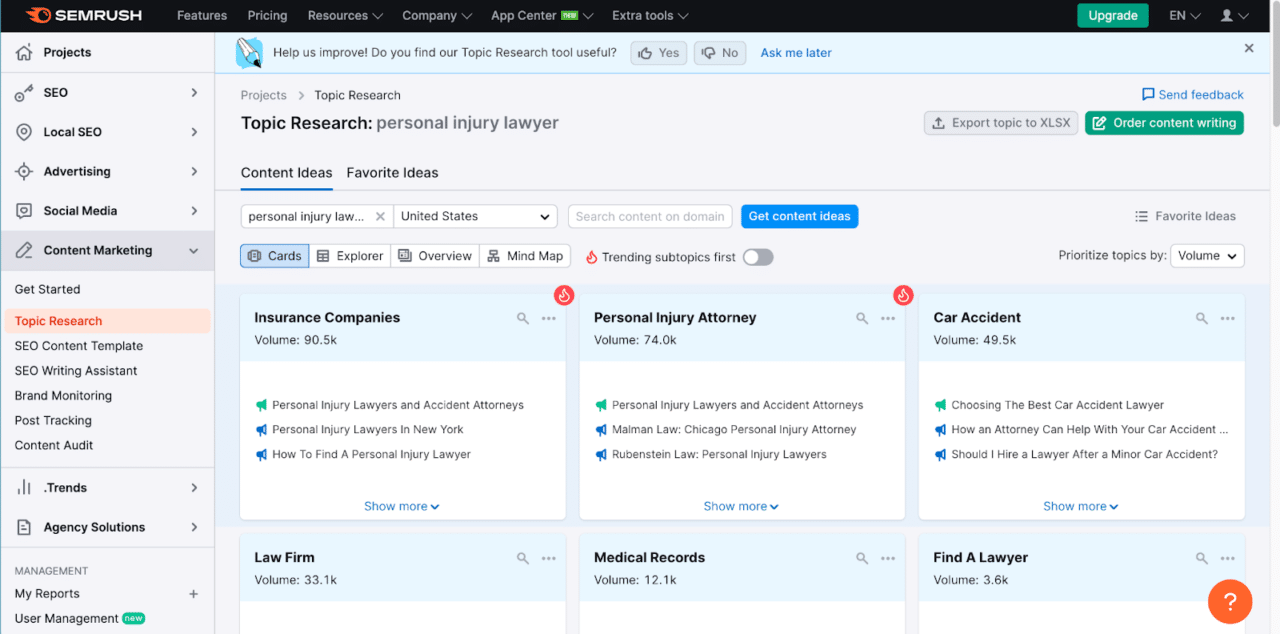
Task: Click Send feedback link
Action: pos(1193,95)
